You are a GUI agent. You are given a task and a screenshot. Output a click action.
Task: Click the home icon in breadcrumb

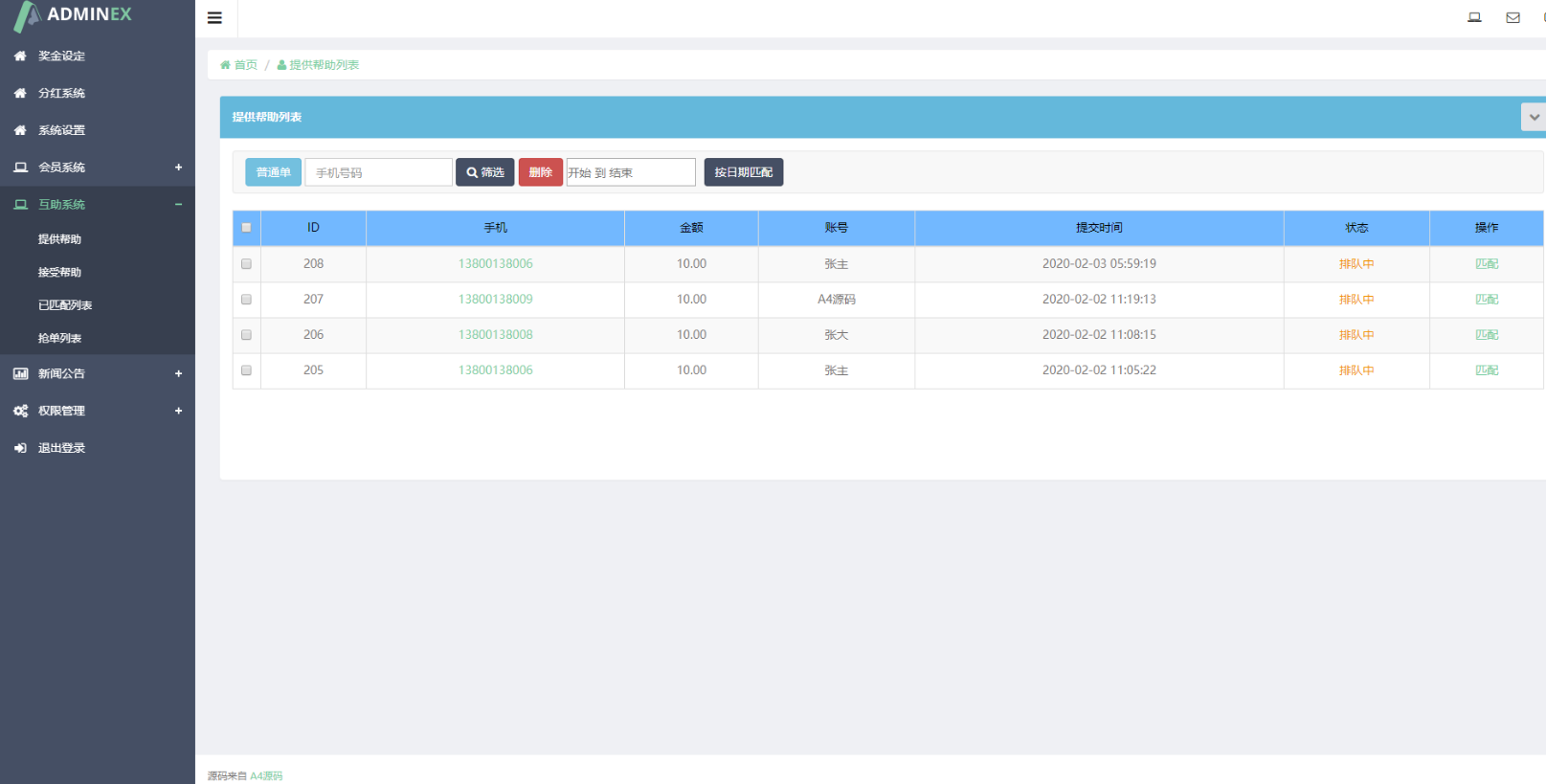coord(226,65)
